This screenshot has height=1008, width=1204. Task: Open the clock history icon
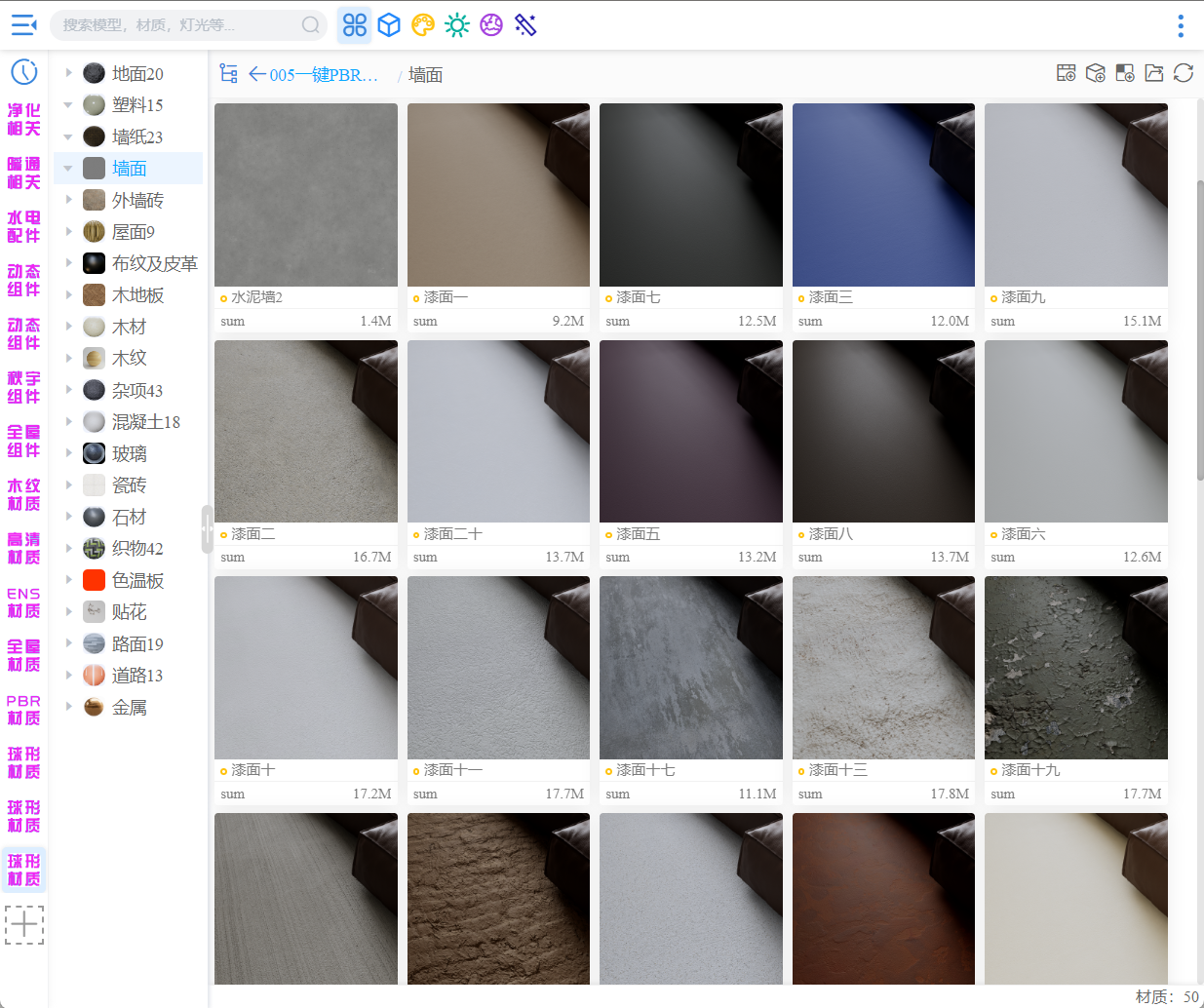pos(23,71)
